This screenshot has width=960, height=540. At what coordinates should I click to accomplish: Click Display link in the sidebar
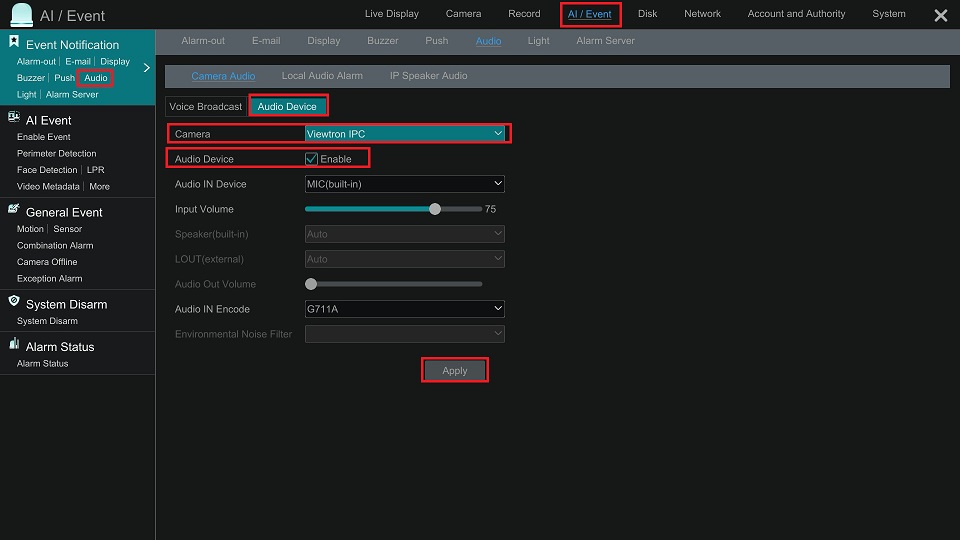click(x=115, y=61)
